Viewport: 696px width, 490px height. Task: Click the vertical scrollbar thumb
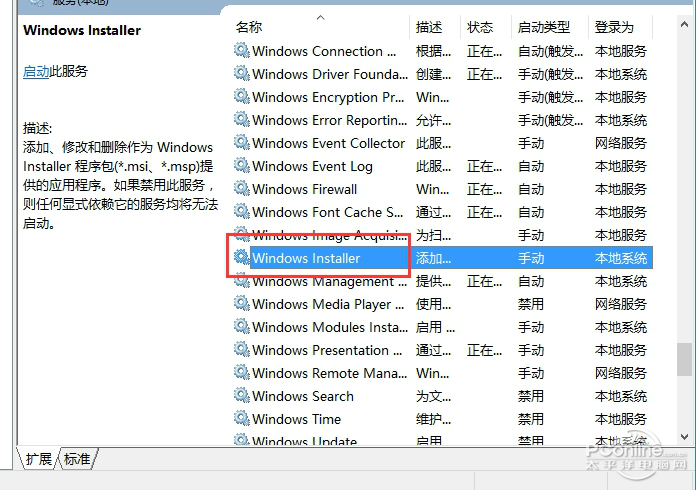684,360
